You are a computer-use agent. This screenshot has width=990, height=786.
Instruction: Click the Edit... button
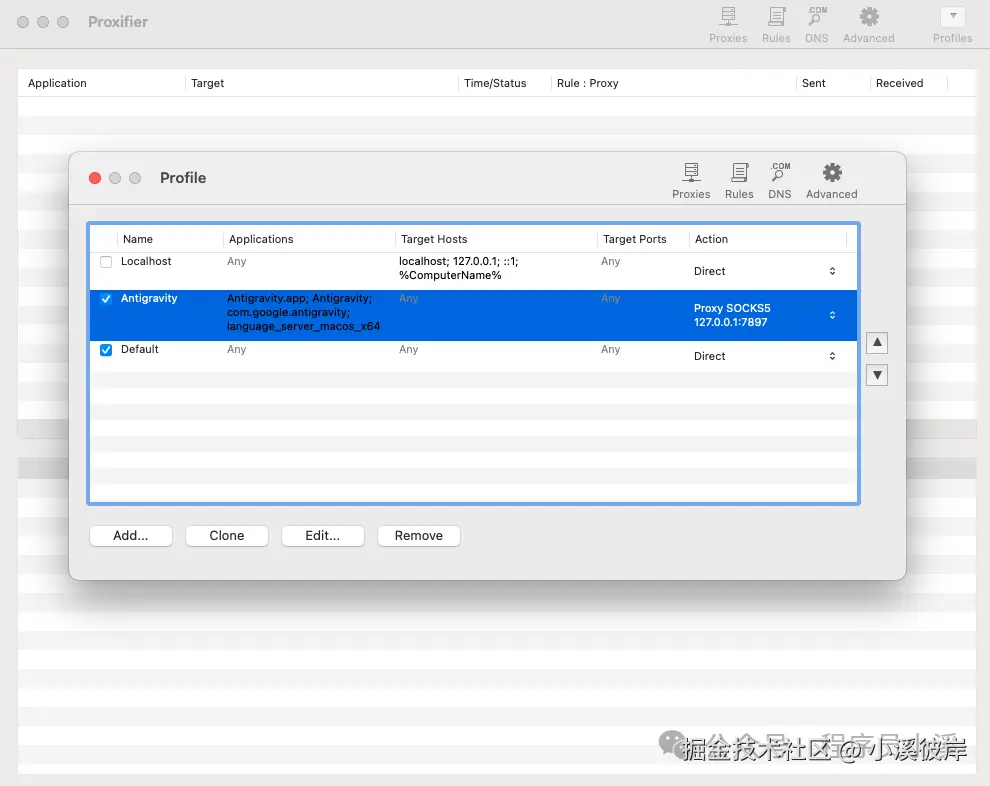click(323, 536)
